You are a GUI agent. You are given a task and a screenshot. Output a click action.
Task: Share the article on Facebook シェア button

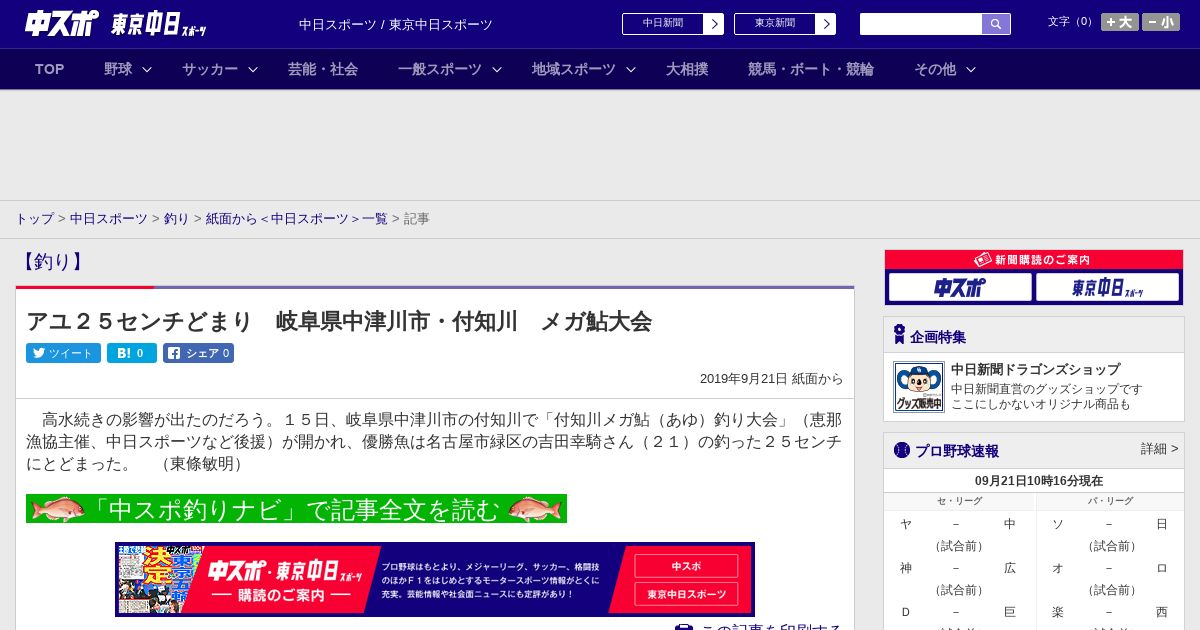coord(199,353)
